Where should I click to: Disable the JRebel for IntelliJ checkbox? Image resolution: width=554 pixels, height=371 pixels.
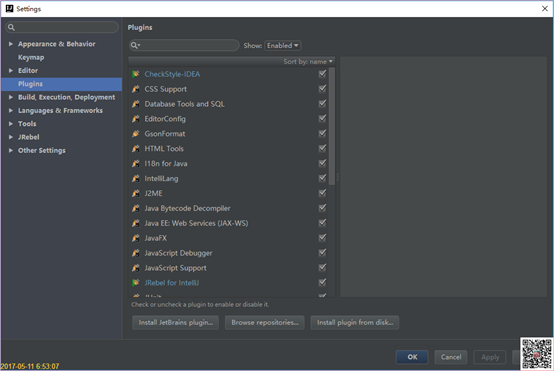tap(322, 282)
